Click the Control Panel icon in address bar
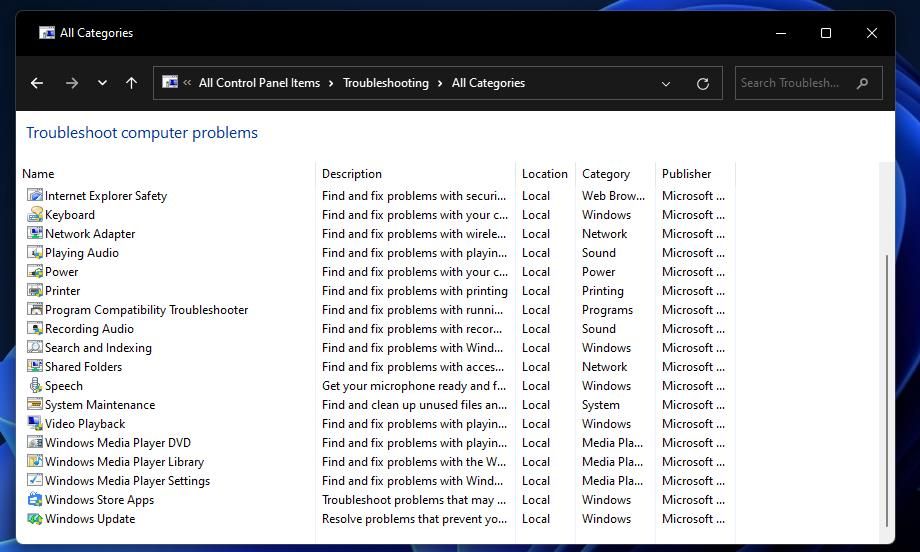 (170, 82)
